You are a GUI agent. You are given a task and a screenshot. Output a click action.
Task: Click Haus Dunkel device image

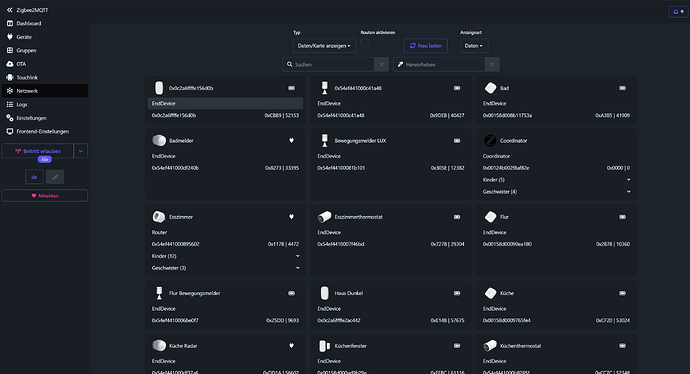pyautogui.click(x=324, y=293)
